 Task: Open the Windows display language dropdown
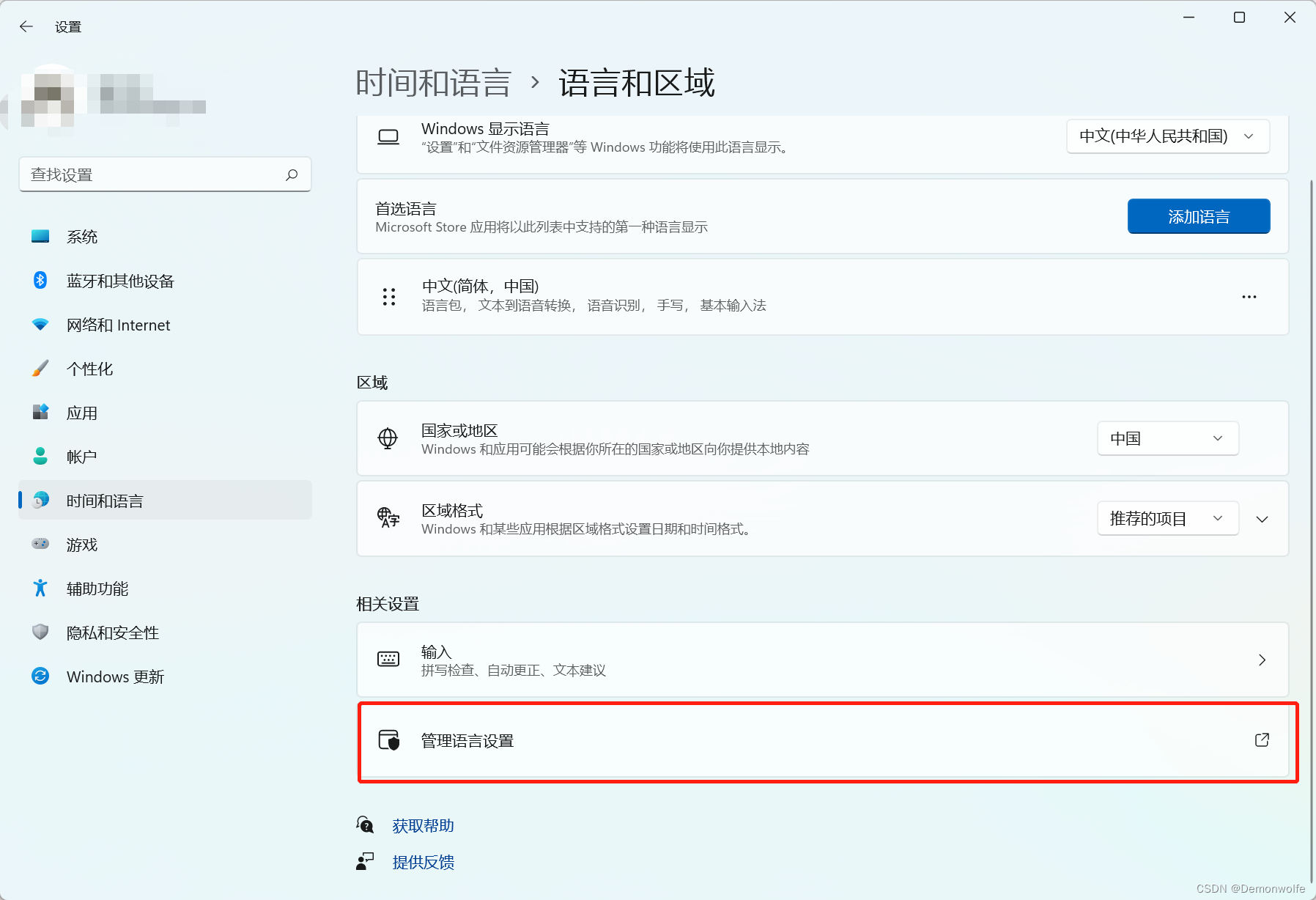tap(1168, 136)
